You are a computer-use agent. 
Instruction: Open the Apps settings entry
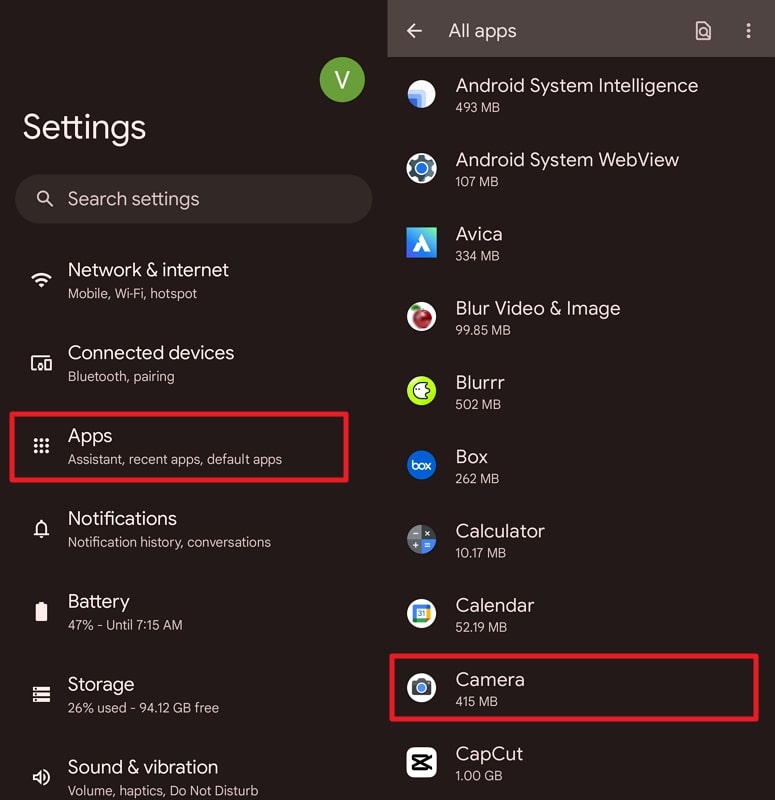(x=178, y=445)
